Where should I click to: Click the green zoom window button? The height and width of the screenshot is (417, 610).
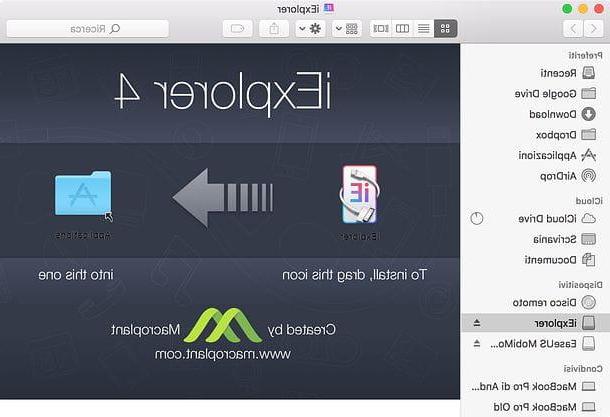click(x=567, y=9)
